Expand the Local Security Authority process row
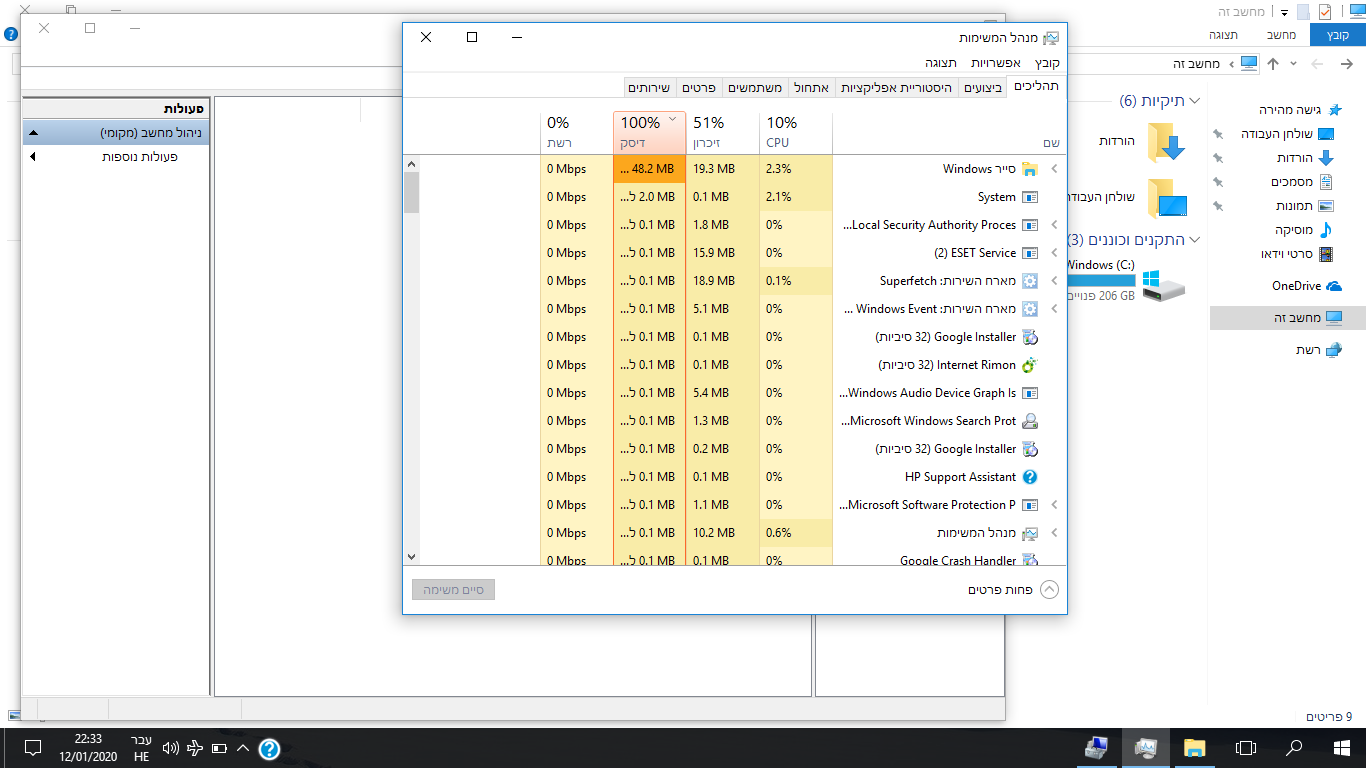 coord(1053,225)
